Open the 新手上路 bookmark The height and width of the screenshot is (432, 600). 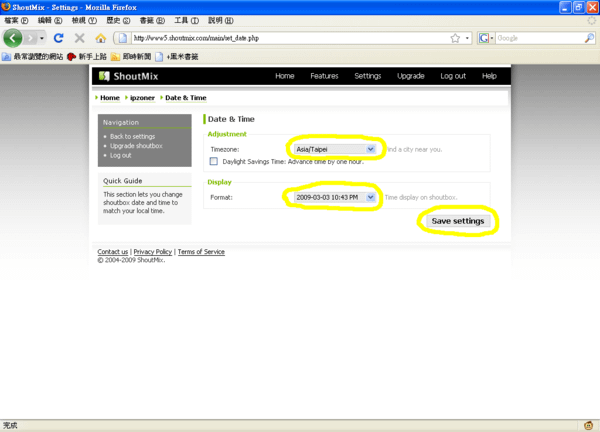(x=87, y=57)
